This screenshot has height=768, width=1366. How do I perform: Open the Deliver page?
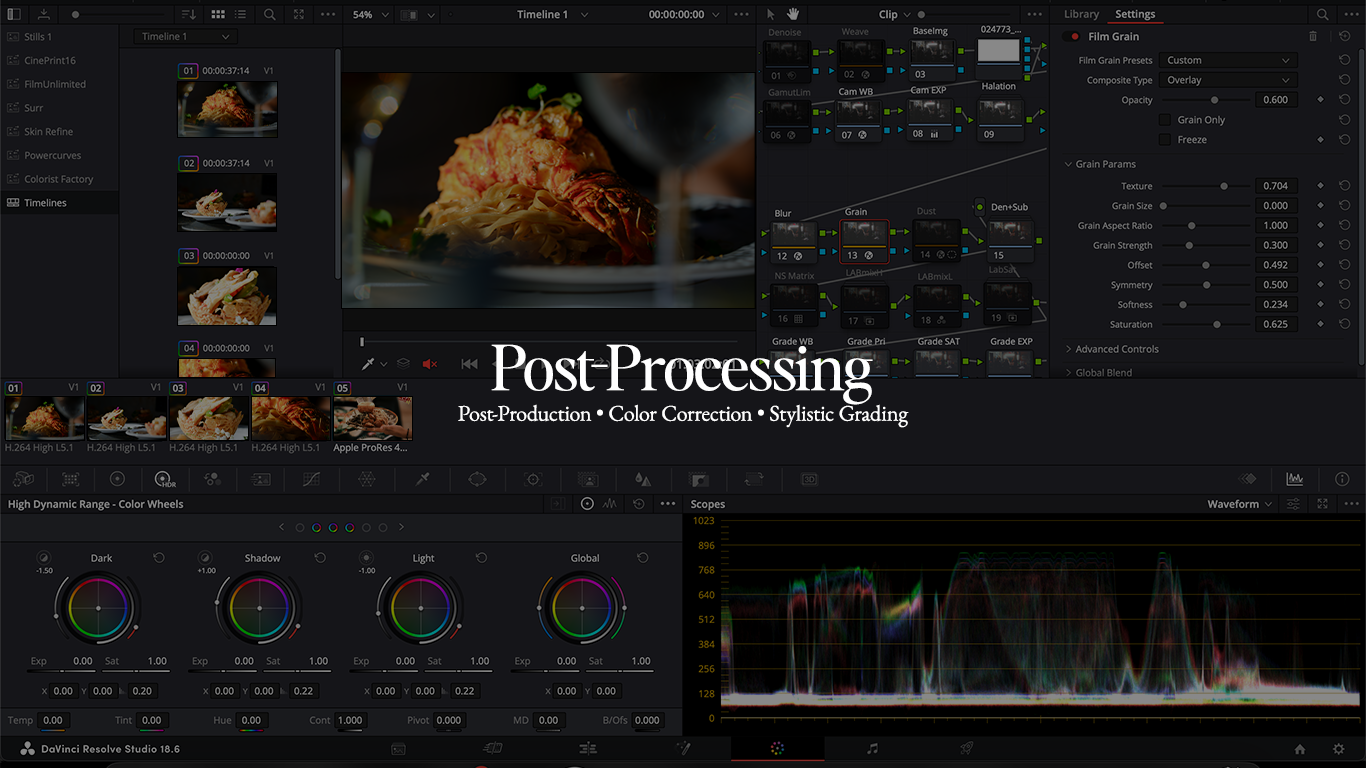pyautogui.click(x=966, y=748)
